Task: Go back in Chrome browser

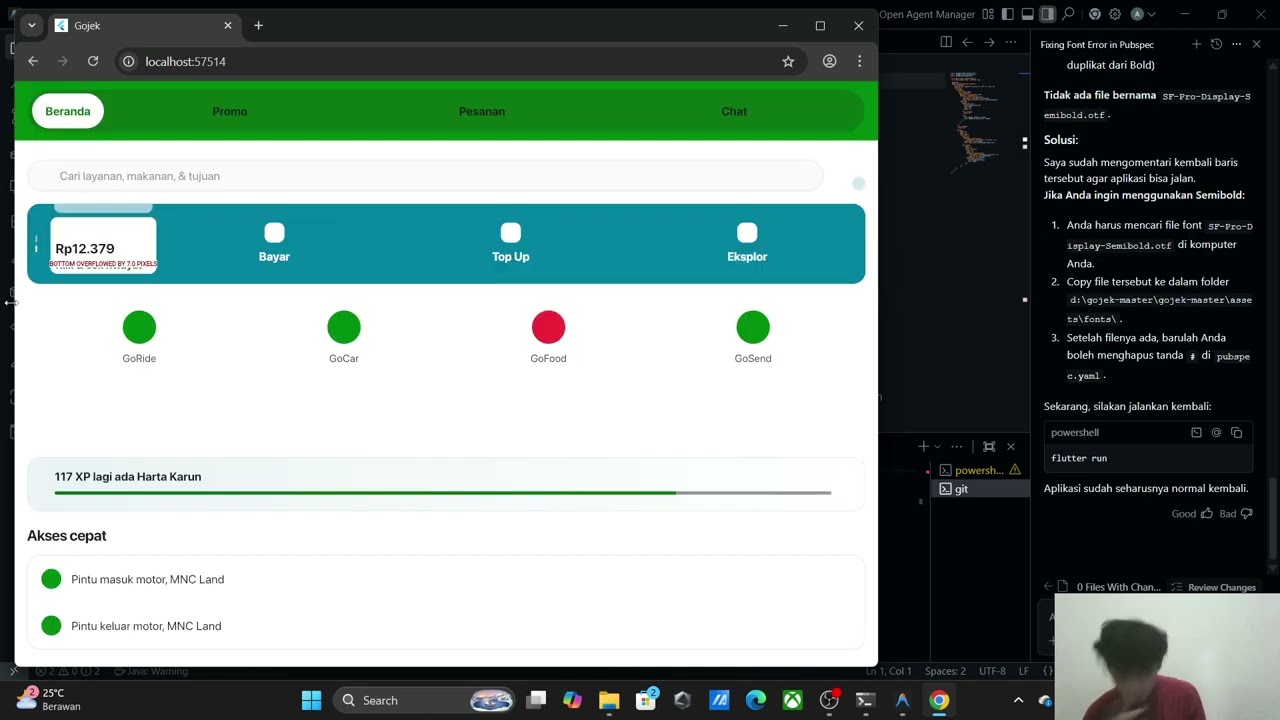Action: click(33, 61)
